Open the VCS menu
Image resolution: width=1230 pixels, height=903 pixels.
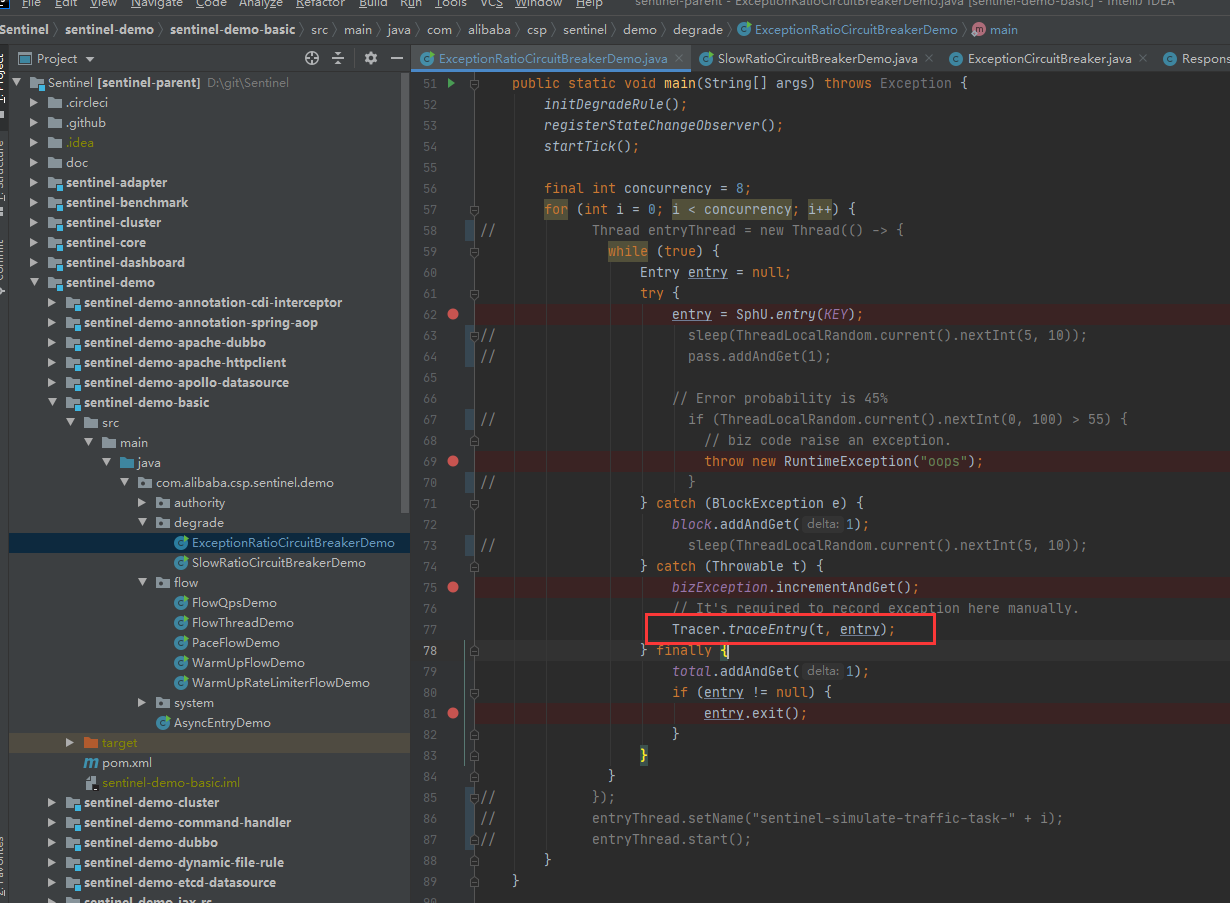tap(491, 4)
